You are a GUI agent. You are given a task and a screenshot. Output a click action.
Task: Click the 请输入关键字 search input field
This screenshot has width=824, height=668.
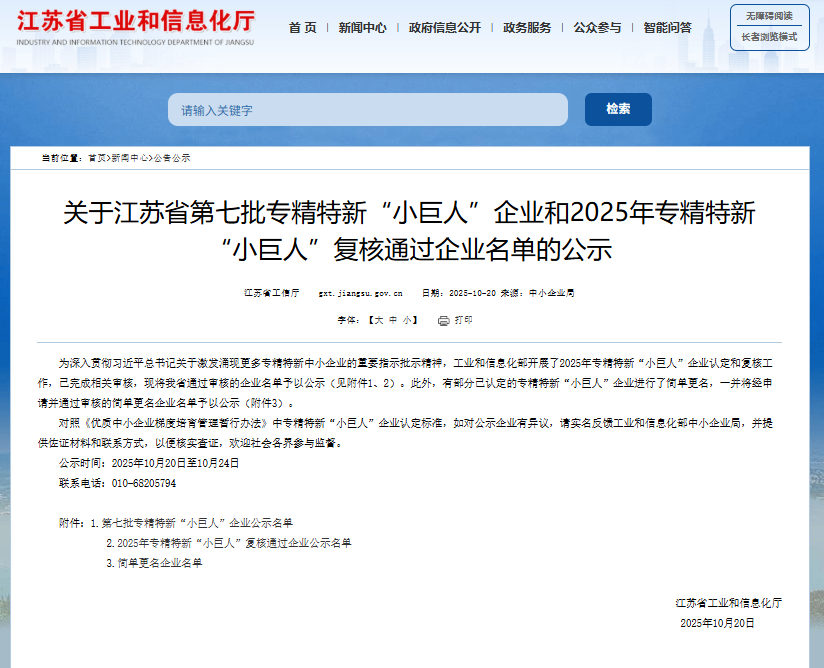click(367, 110)
